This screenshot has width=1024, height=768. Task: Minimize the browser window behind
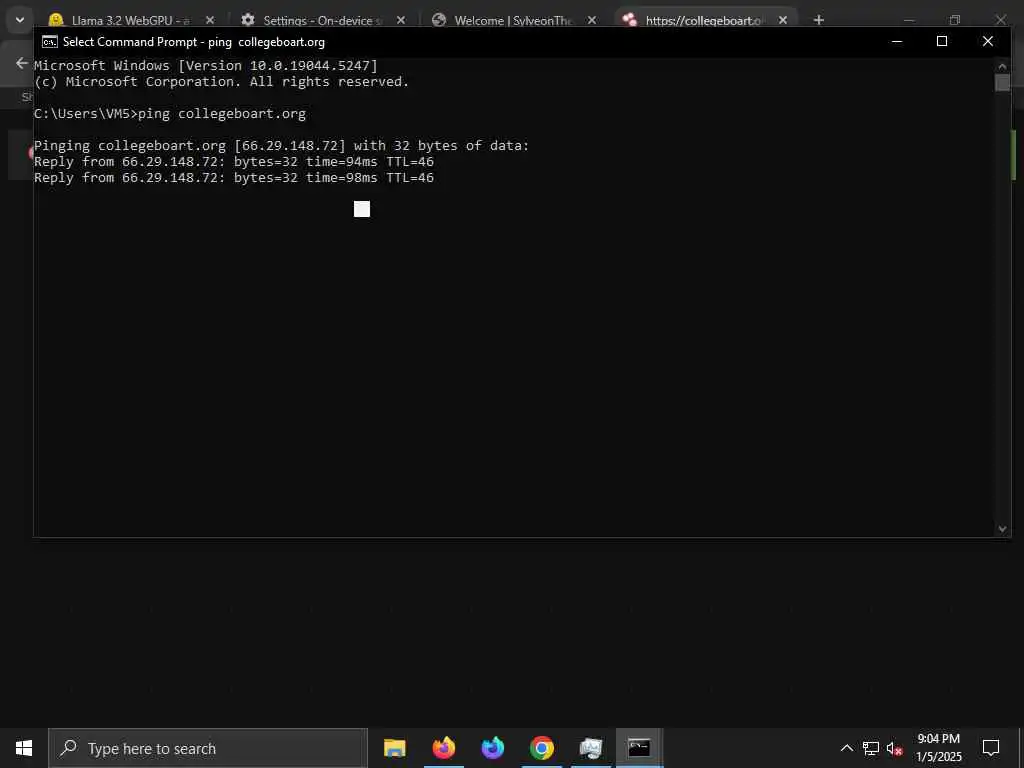(908, 20)
